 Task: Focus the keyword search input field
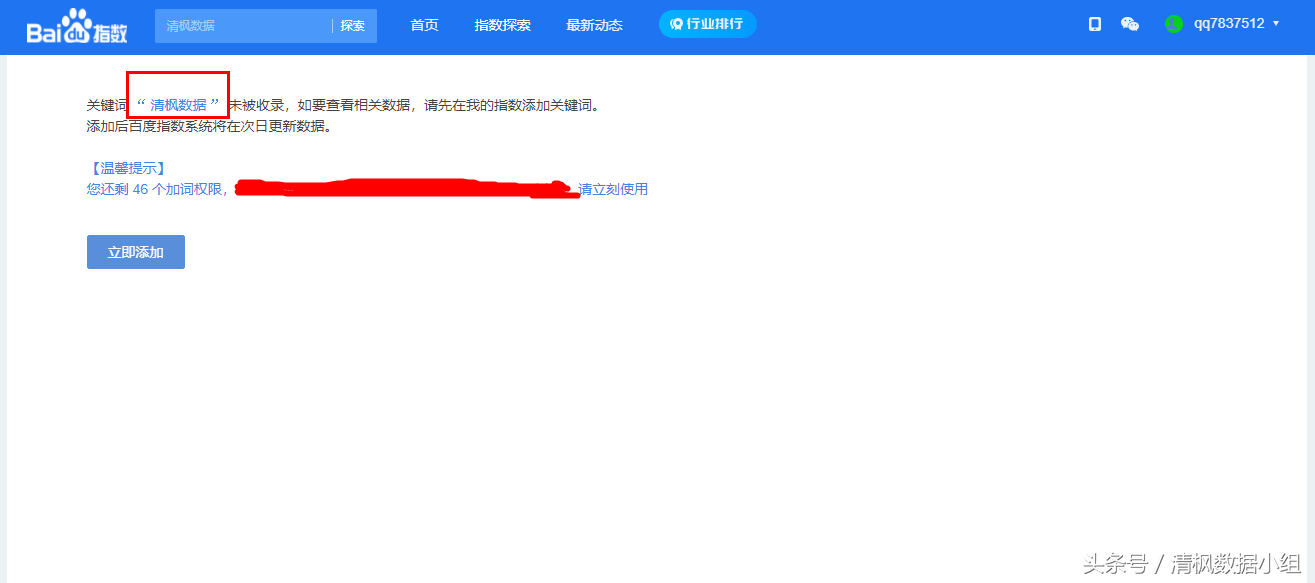click(x=242, y=26)
